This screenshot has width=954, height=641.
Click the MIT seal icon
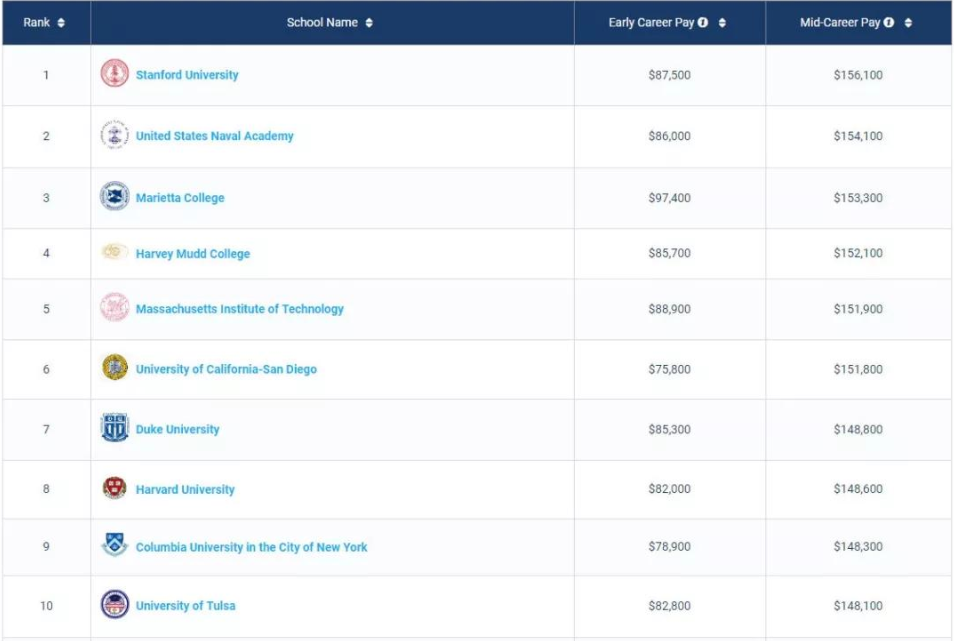pos(114,307)
